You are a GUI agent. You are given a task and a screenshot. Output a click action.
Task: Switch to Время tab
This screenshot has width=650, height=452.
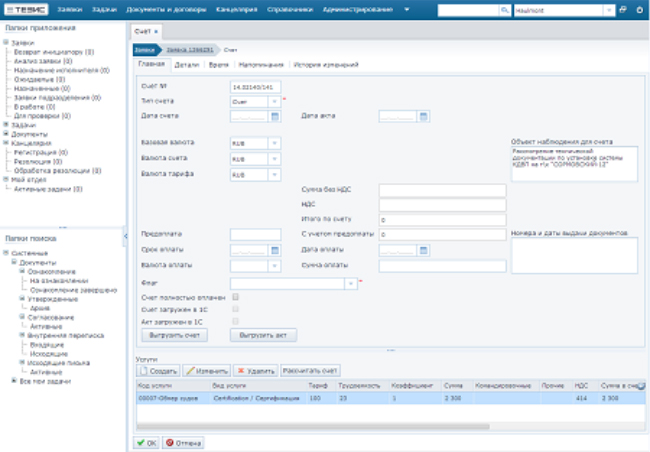coord(218,65)
